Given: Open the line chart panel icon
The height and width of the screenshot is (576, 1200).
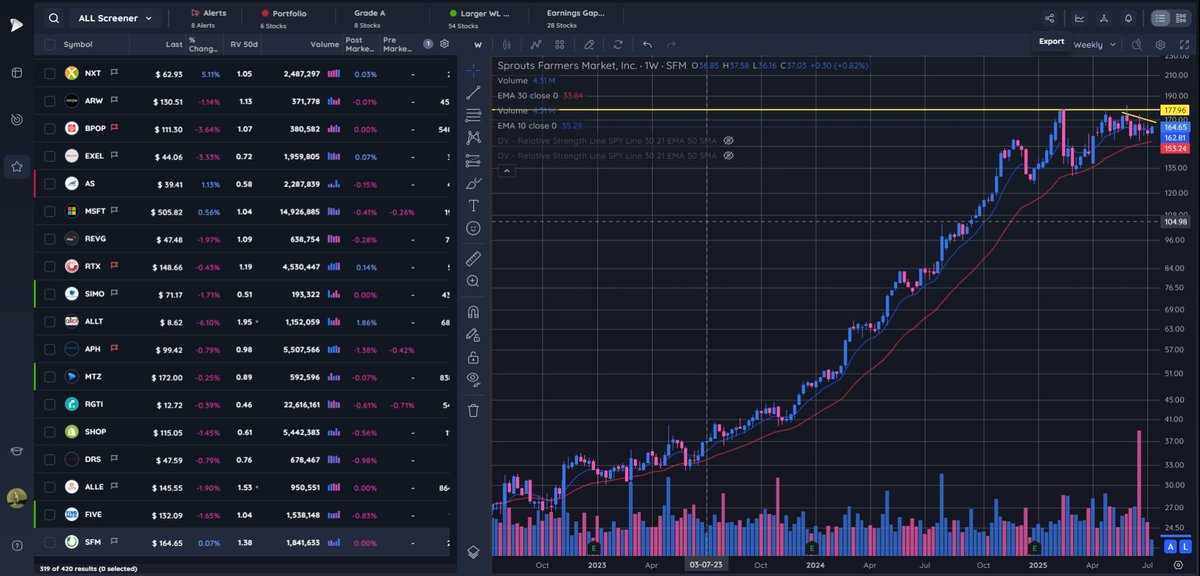Looking at the screenshot, I should pyautogui.click(x=1079, y=18).
